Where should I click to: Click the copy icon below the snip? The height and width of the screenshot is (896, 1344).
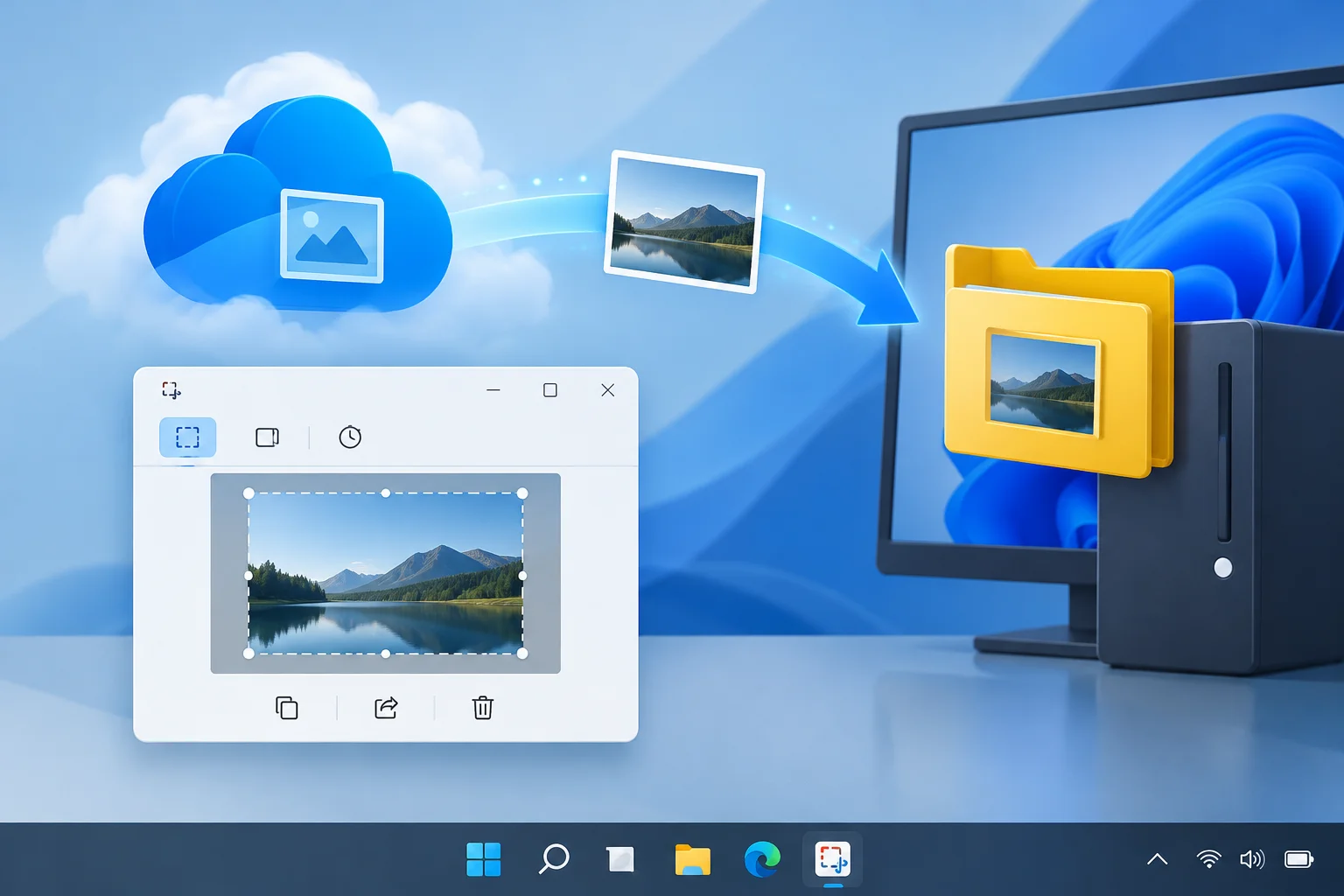point(287,707)
